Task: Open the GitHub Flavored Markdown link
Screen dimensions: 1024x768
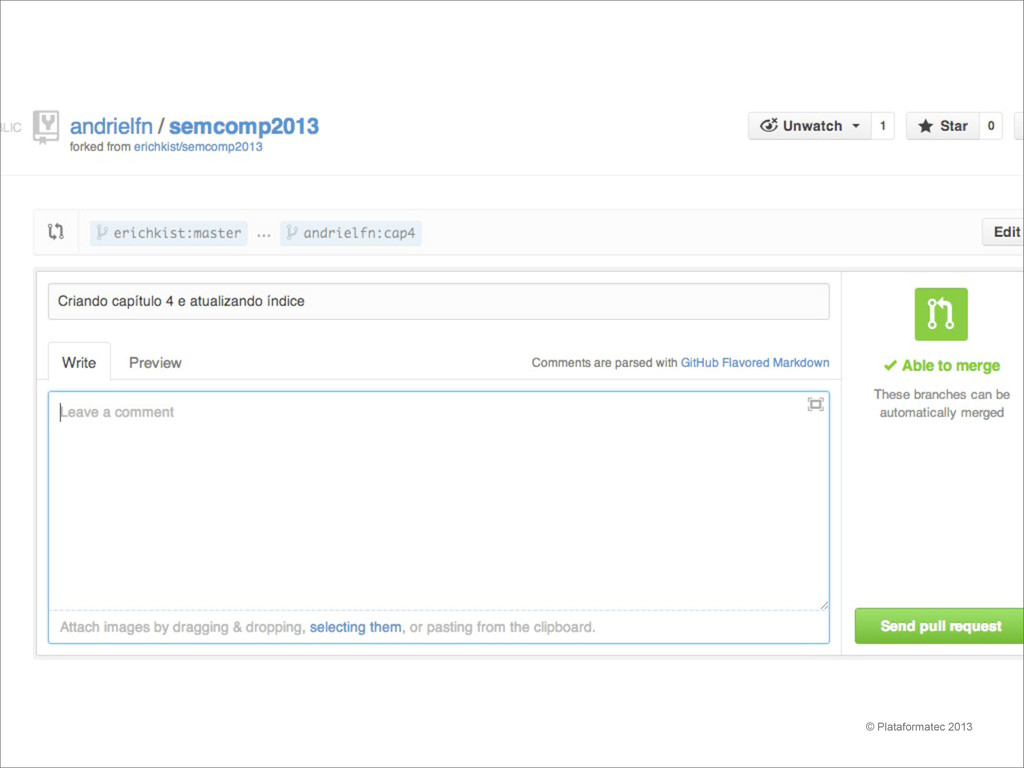Action: coord(755,362)
